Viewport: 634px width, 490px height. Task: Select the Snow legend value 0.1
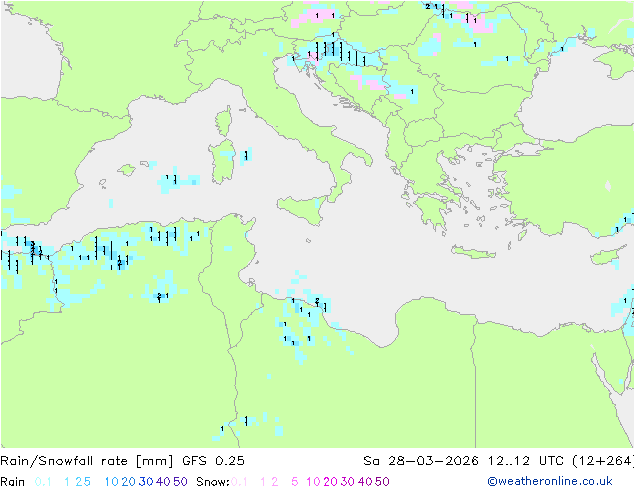click(239, 482)
